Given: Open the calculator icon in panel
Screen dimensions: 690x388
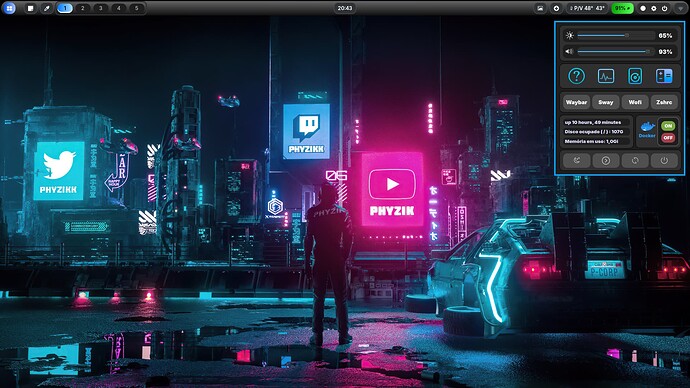Looking at the screenshot, I should click(x=664, y=76).
